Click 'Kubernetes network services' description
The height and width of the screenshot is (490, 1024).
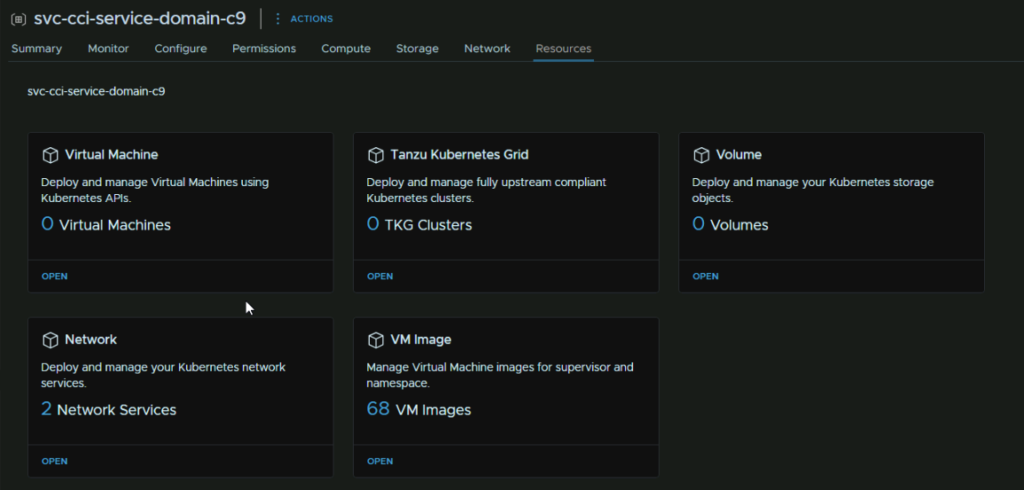click(163, 375)
